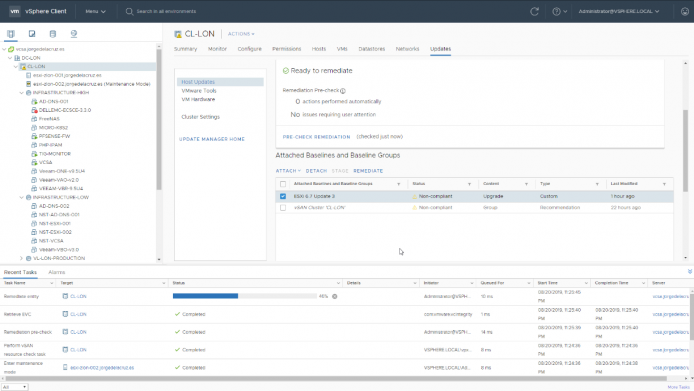Select the VCSA VM in tree
The image size is (694, 391).
45,163
